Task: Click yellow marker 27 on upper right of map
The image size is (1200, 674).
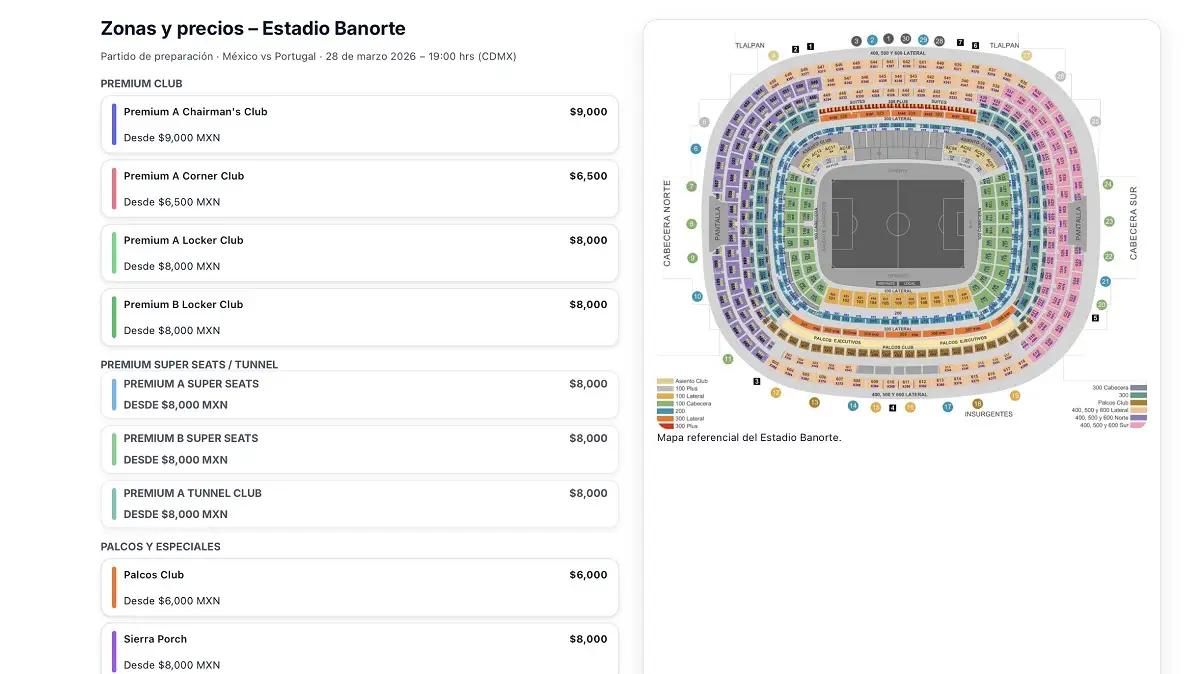Action: [1026, 54]
